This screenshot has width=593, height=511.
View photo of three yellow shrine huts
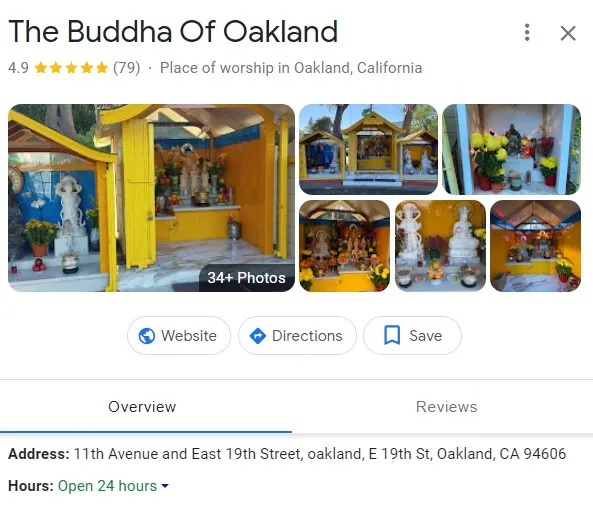[x=368, y=149]
